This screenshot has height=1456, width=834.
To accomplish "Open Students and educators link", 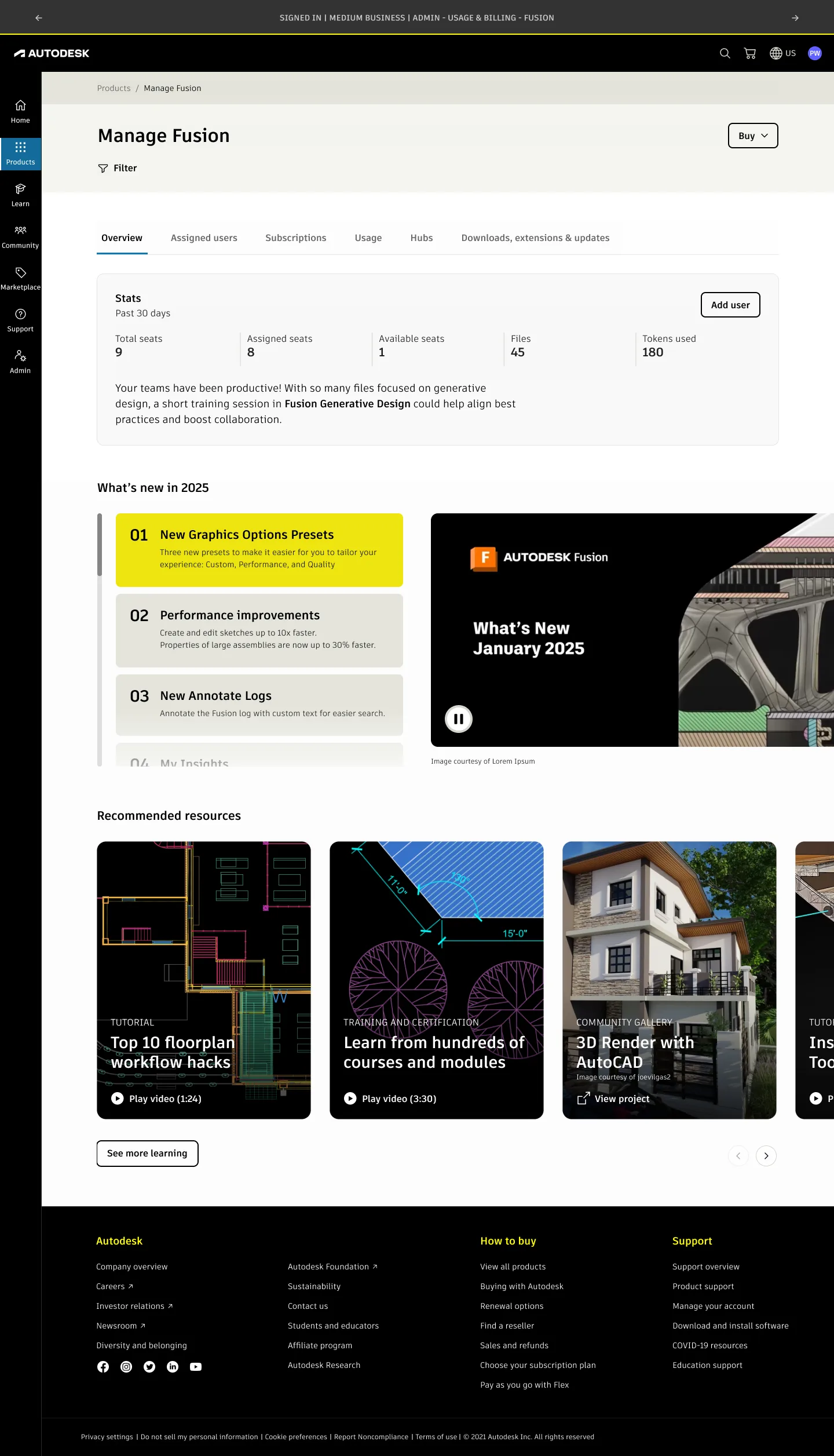I will (334, 1326).
